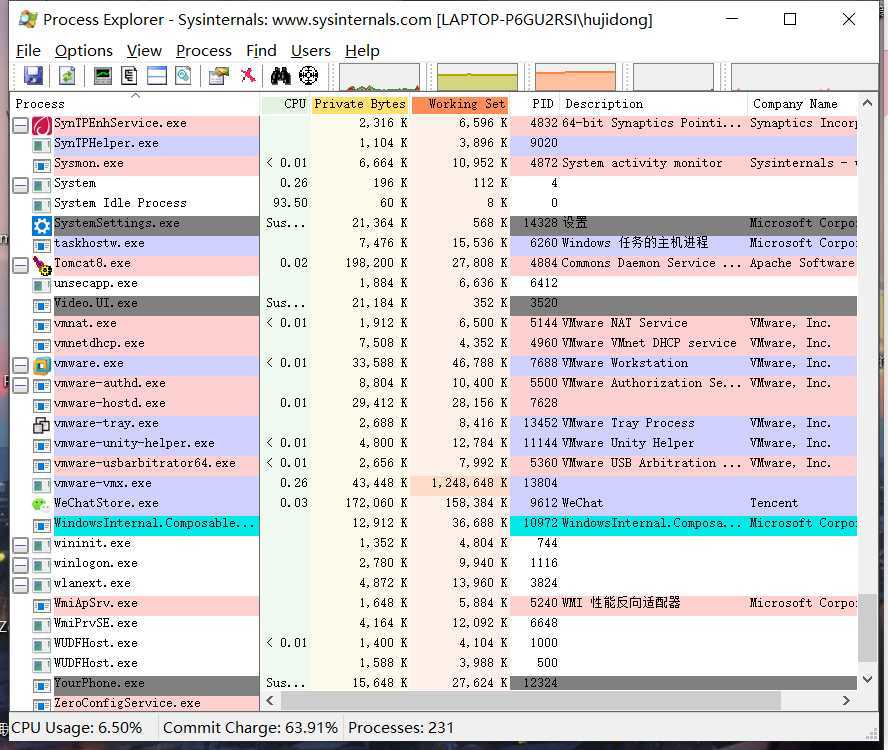
Task: Collapse the wlanext.exe tree node
Action: tap(20, 585)
